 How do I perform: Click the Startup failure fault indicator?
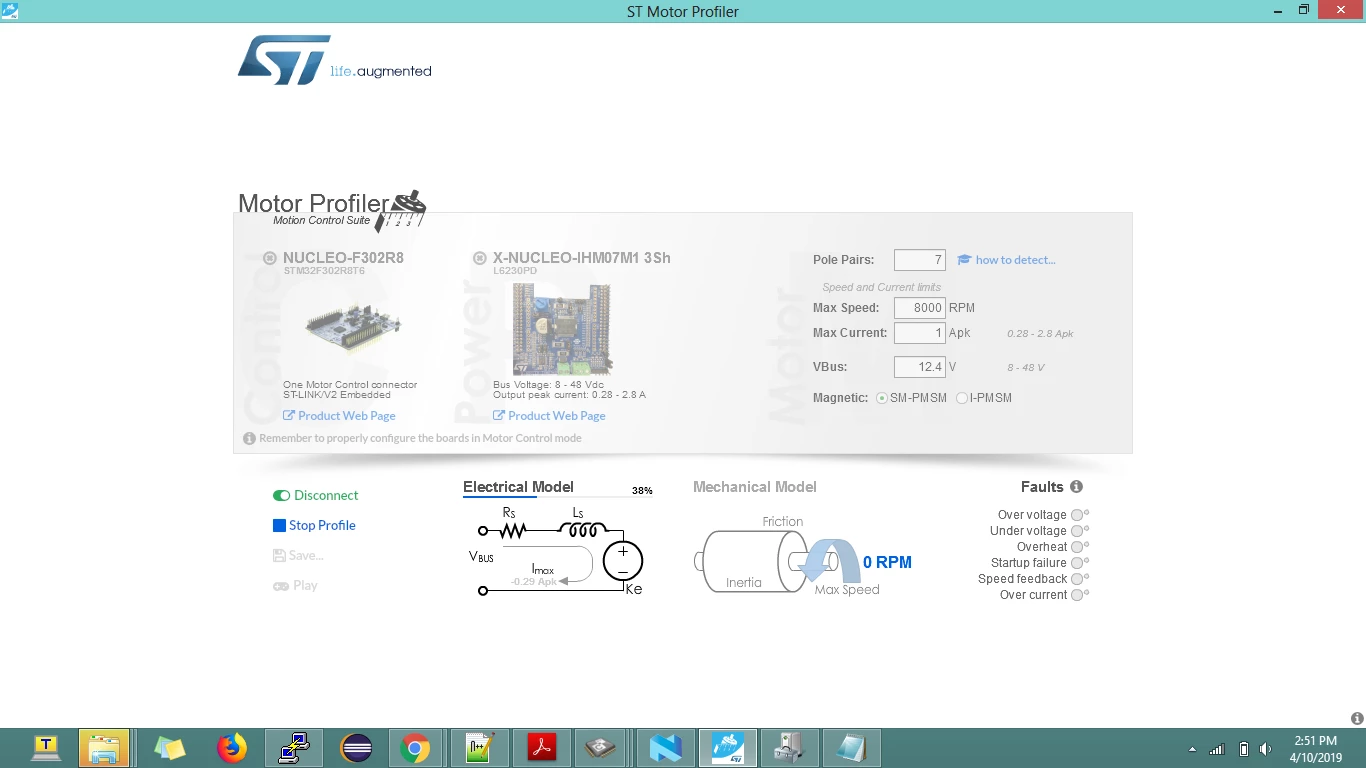(1077, 563)
